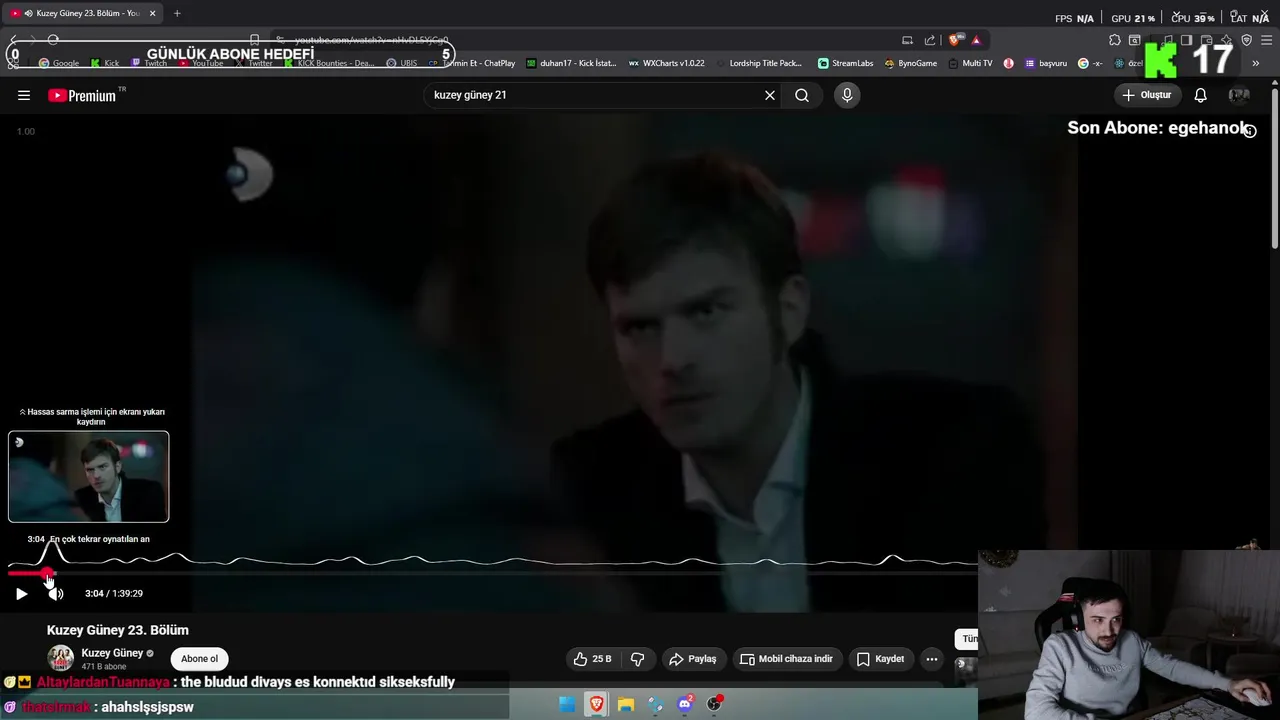Screen dimensions: 1280x720
Task: Open the notifications bell
Action: click(1200, 95)
